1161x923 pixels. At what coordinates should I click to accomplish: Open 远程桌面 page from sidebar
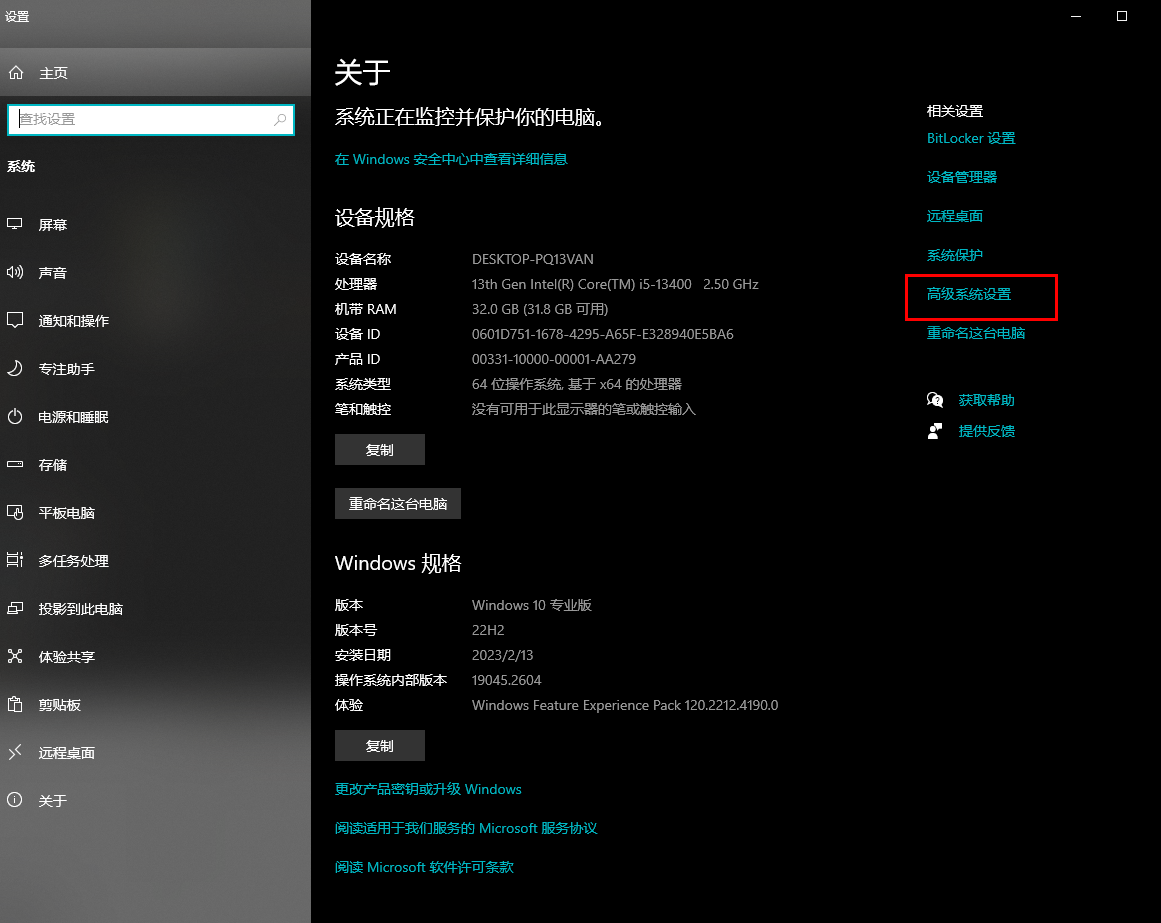155,753
